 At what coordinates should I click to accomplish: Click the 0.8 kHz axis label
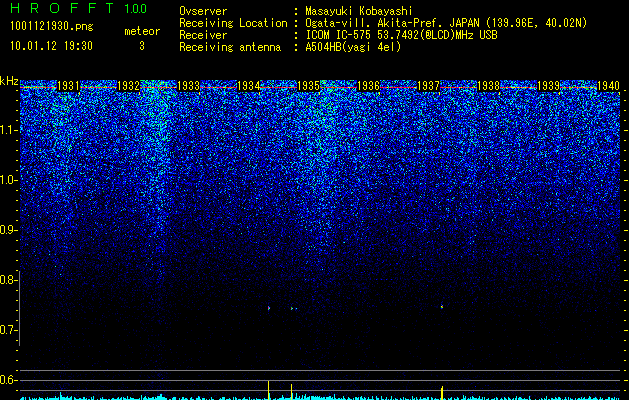click(x=9, y=280)
